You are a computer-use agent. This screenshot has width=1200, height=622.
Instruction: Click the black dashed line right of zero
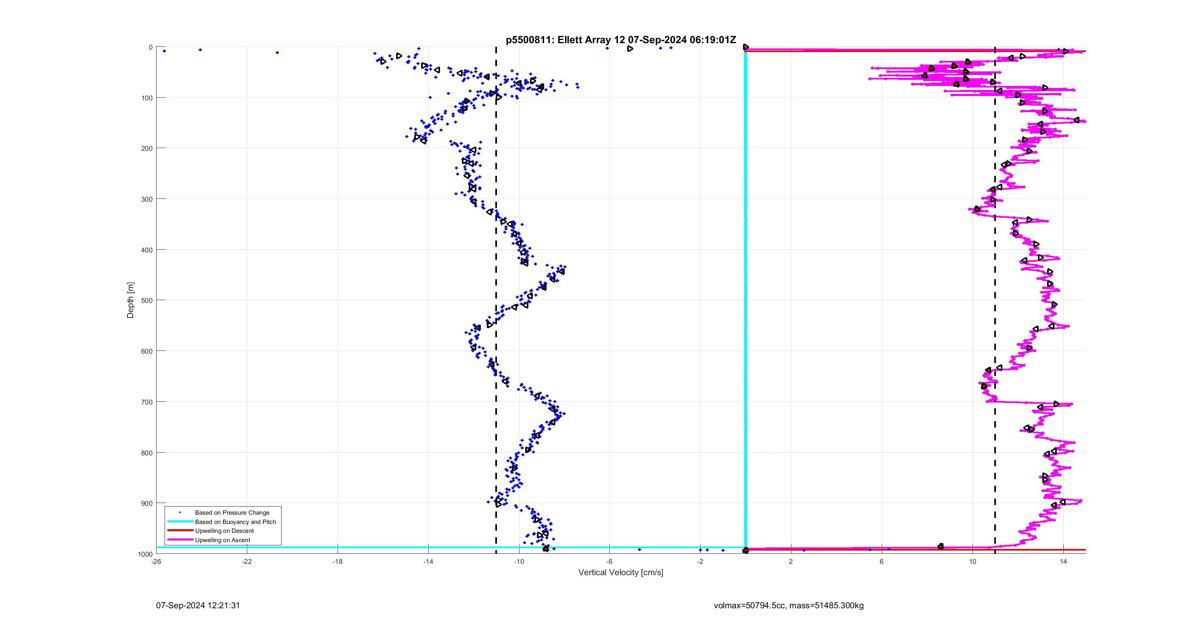(995, 300)
